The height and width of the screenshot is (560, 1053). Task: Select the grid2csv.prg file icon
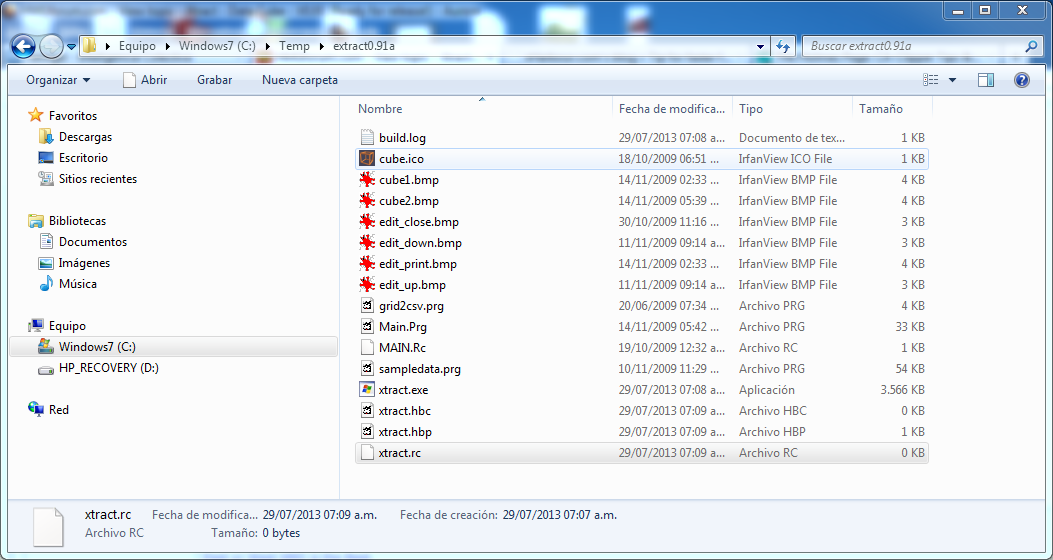click(367, 306)
